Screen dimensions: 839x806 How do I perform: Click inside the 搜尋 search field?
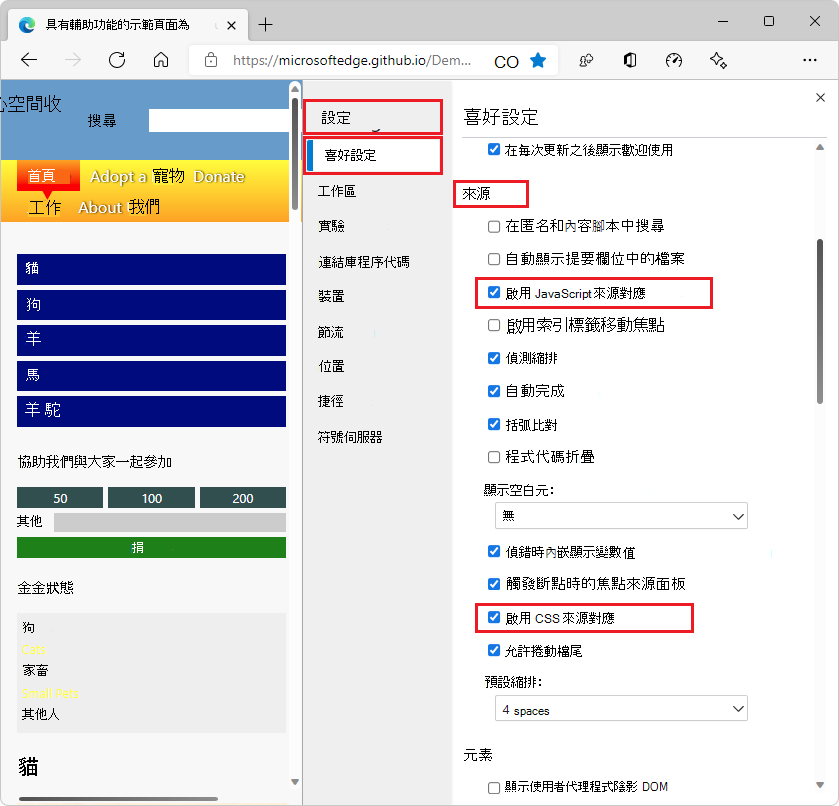[x=216, y=121]
